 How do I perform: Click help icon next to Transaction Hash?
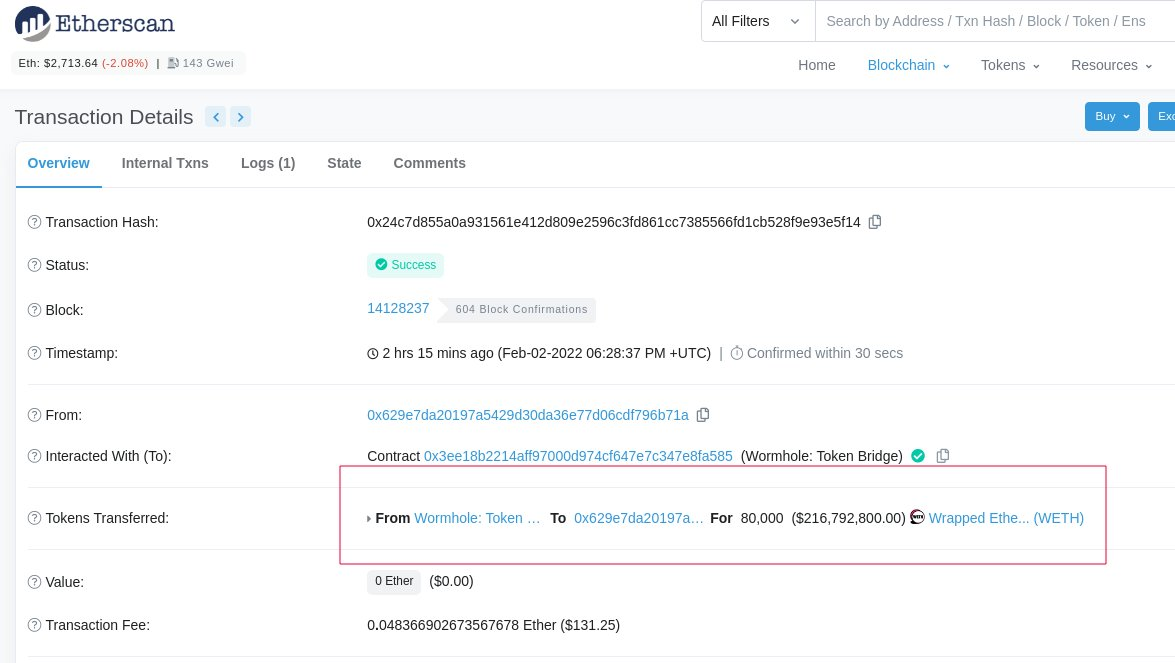[34, 222]
